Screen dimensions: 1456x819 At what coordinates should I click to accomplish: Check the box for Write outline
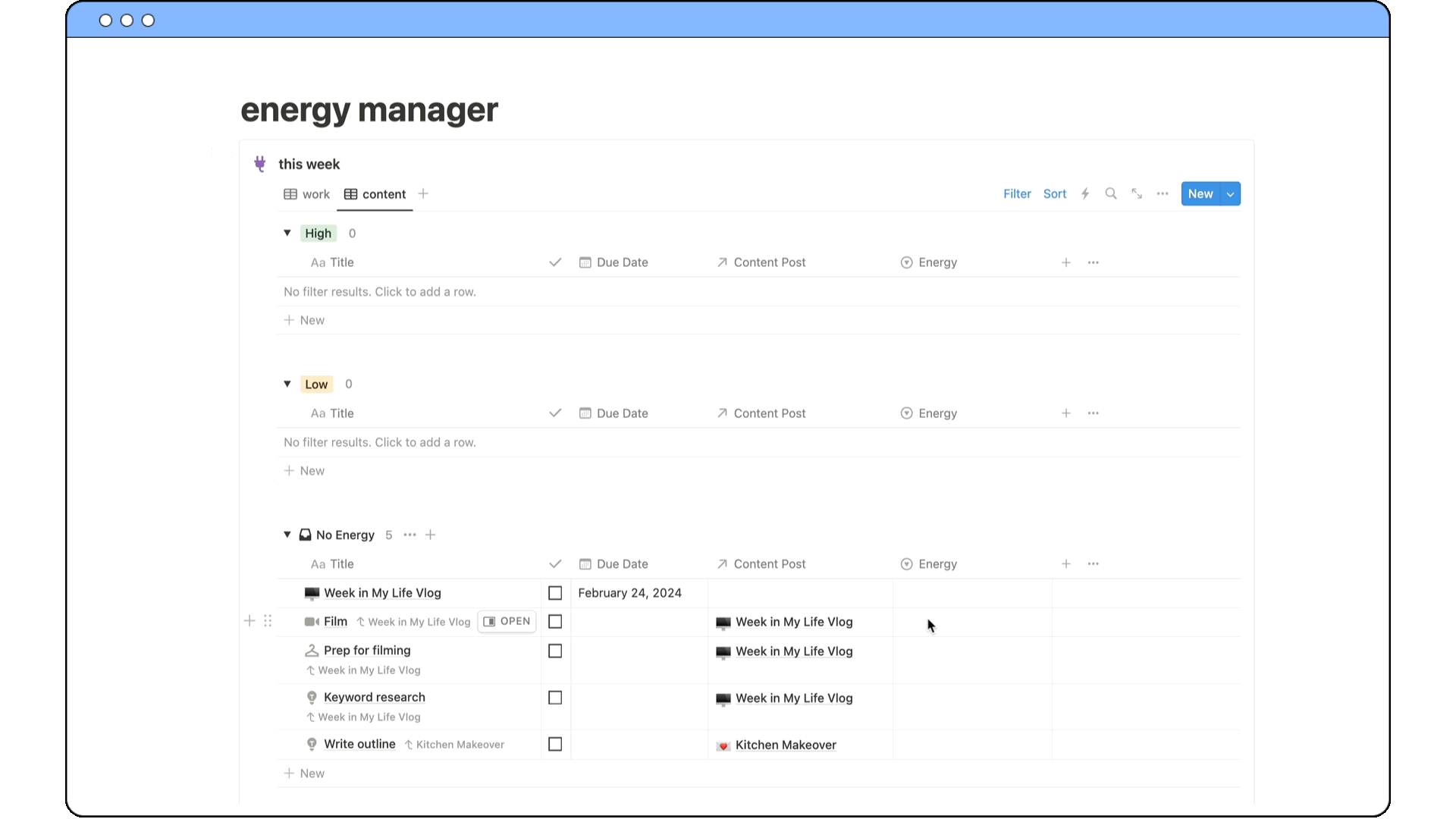coord(555,745)
